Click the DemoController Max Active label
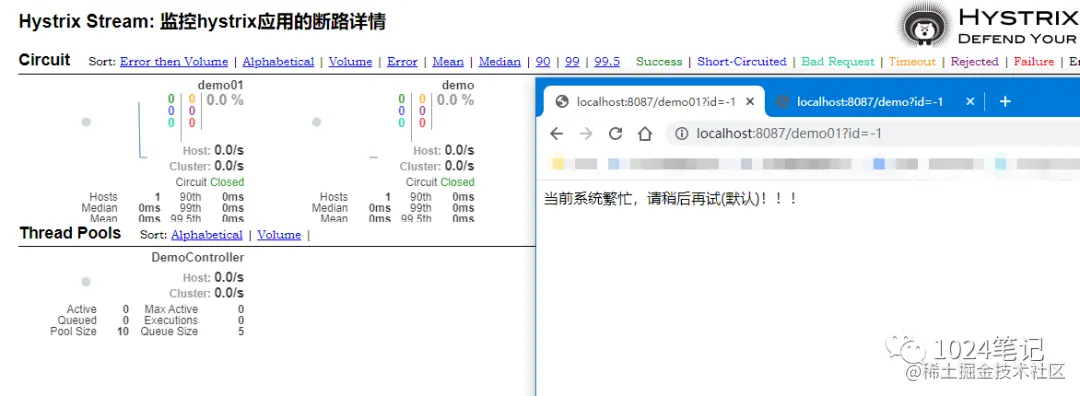 tap(171, 309)
